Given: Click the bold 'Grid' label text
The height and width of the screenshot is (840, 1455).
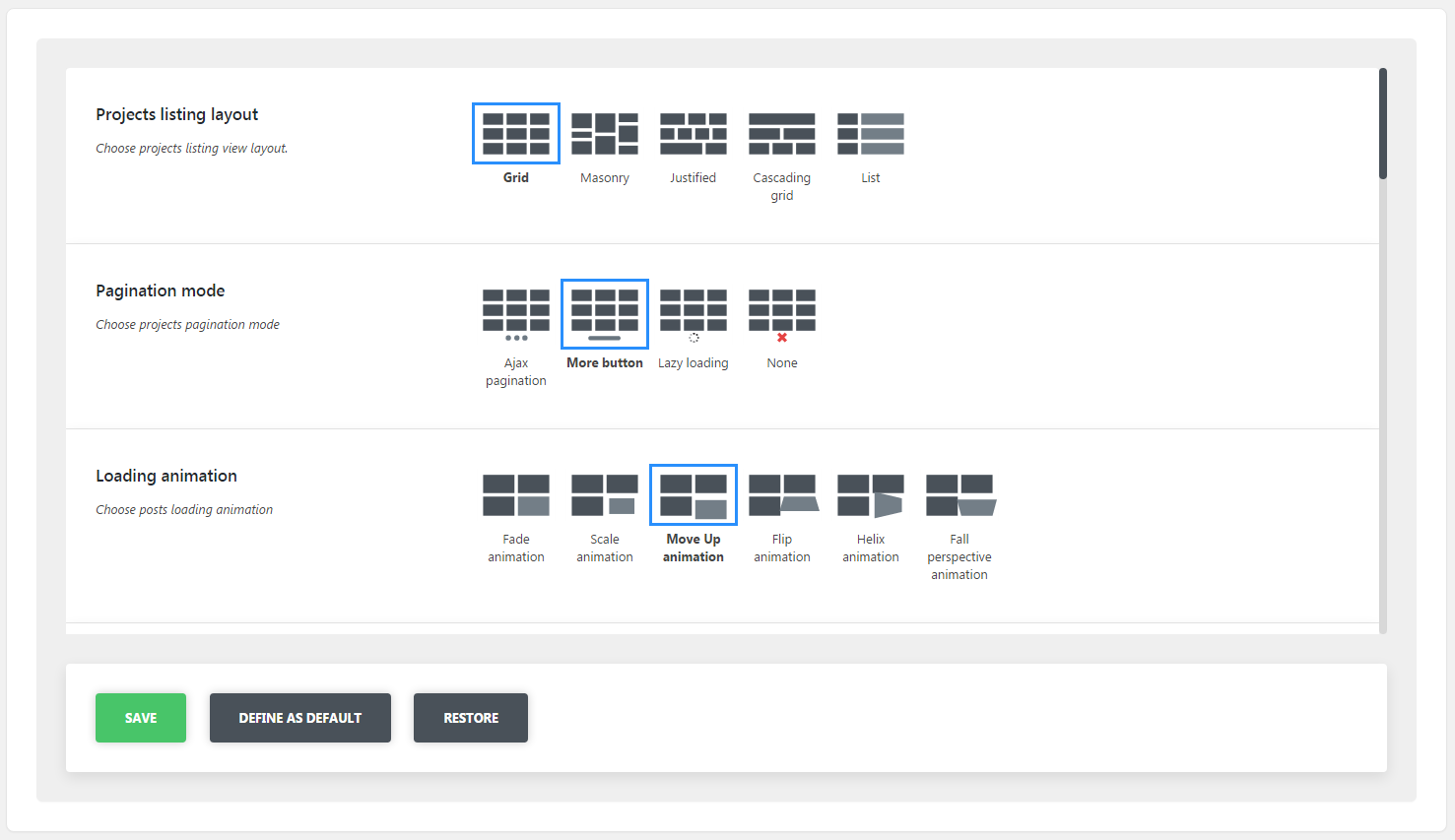Looking at the screenshot, I should click(516, 178).
